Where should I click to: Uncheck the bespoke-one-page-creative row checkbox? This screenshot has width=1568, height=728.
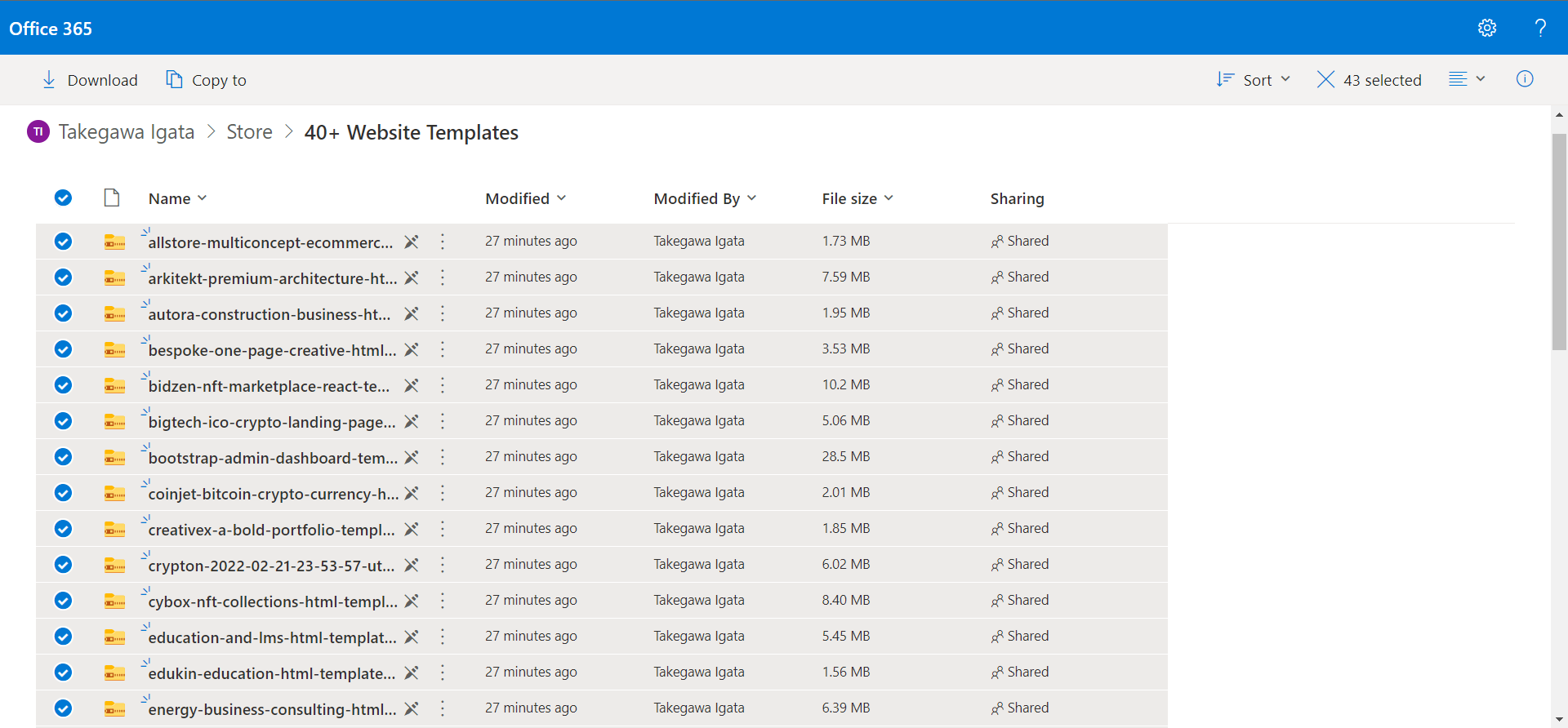point(63,349)
